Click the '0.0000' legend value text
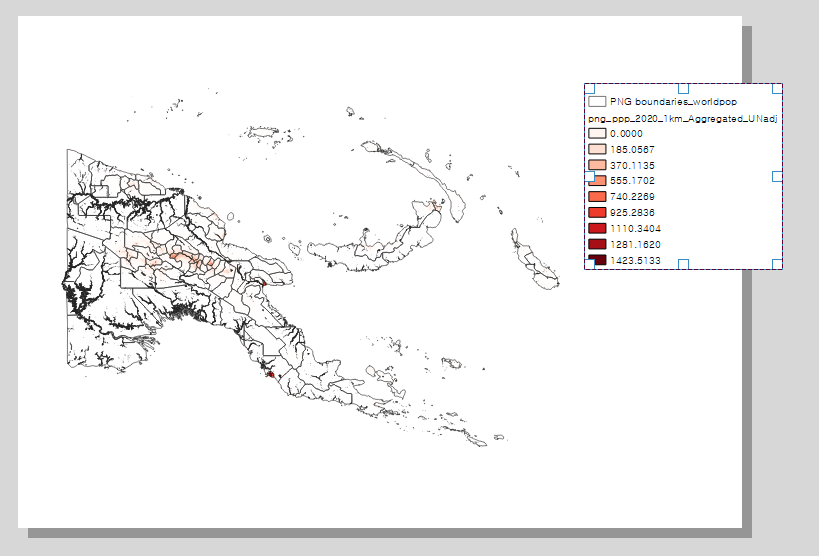The image size is (819, 556). pos(626,133)
